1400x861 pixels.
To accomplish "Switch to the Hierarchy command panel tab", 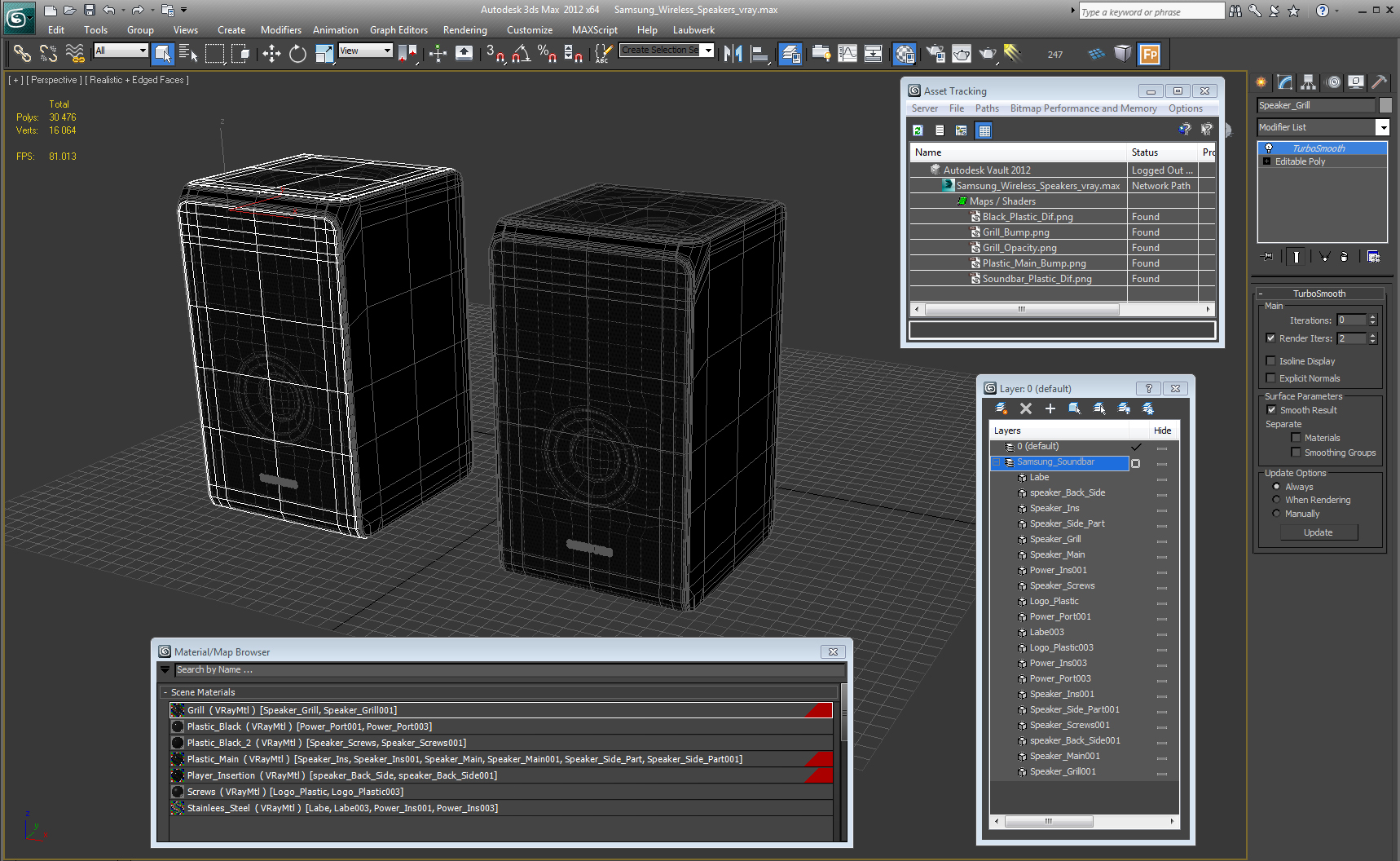I will click(x=1309, y=82).
